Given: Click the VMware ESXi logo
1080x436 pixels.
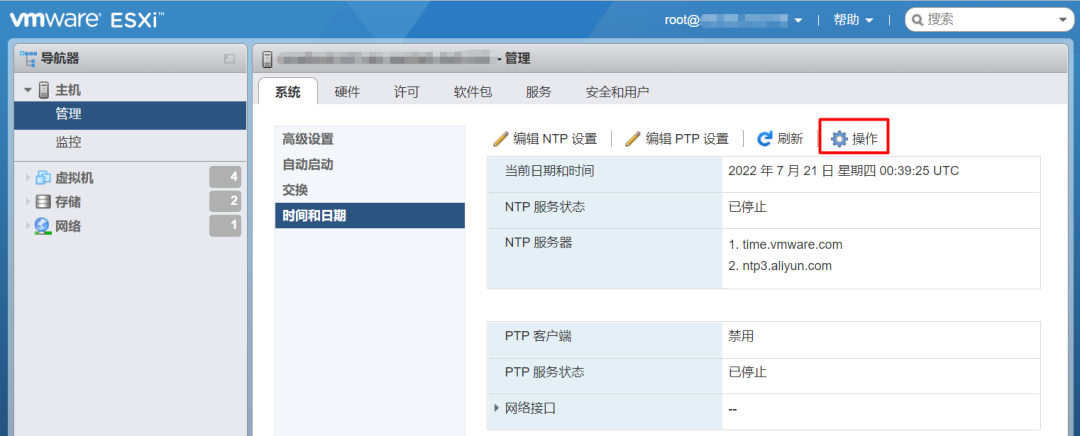Looking at the screenshot, I should coord(87,19).
